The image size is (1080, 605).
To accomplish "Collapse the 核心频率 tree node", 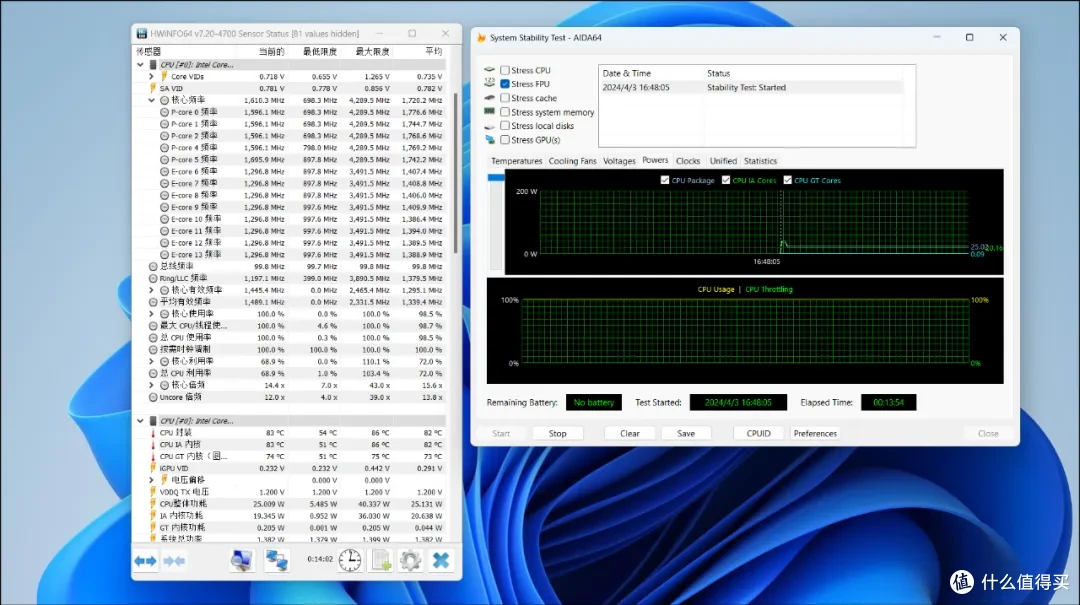I will coord(152,101).
